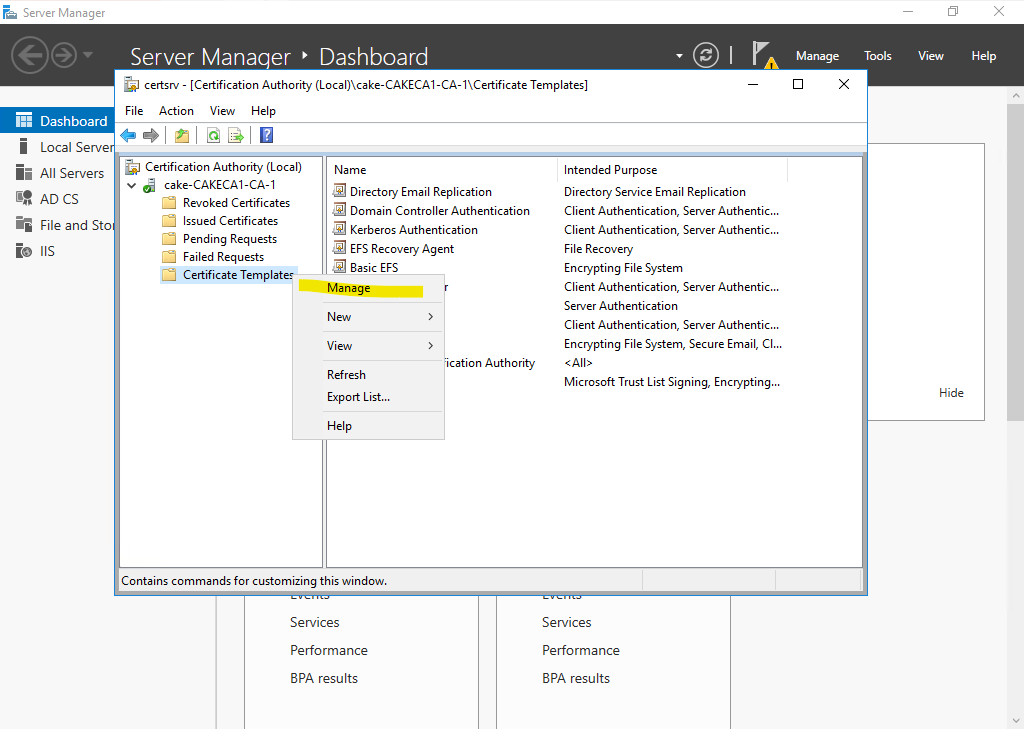
Task: Click Server Manager forward navigation arrow
Action: [64, 55]
